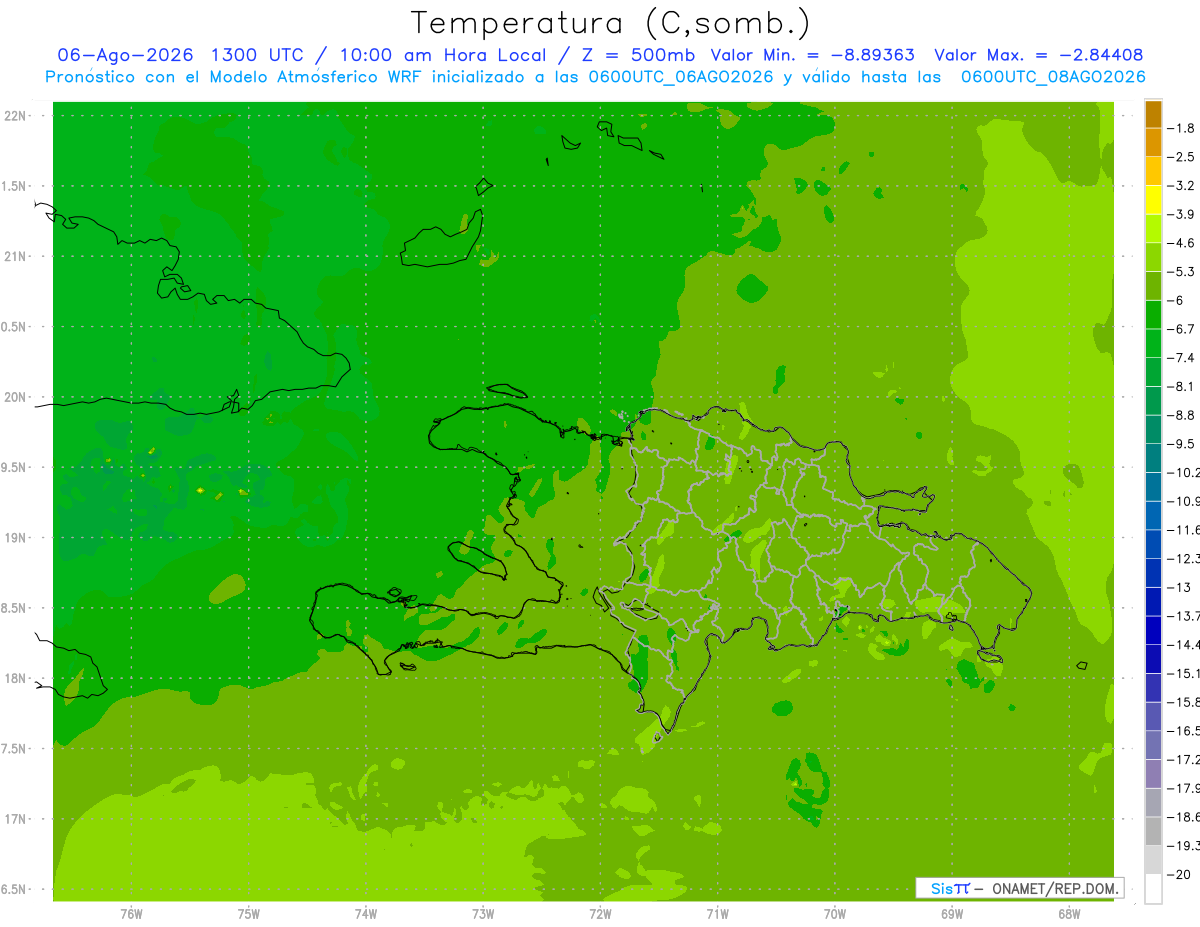Click the 'Valor Max. = -2.84408' value

(x=1039, y=55)
